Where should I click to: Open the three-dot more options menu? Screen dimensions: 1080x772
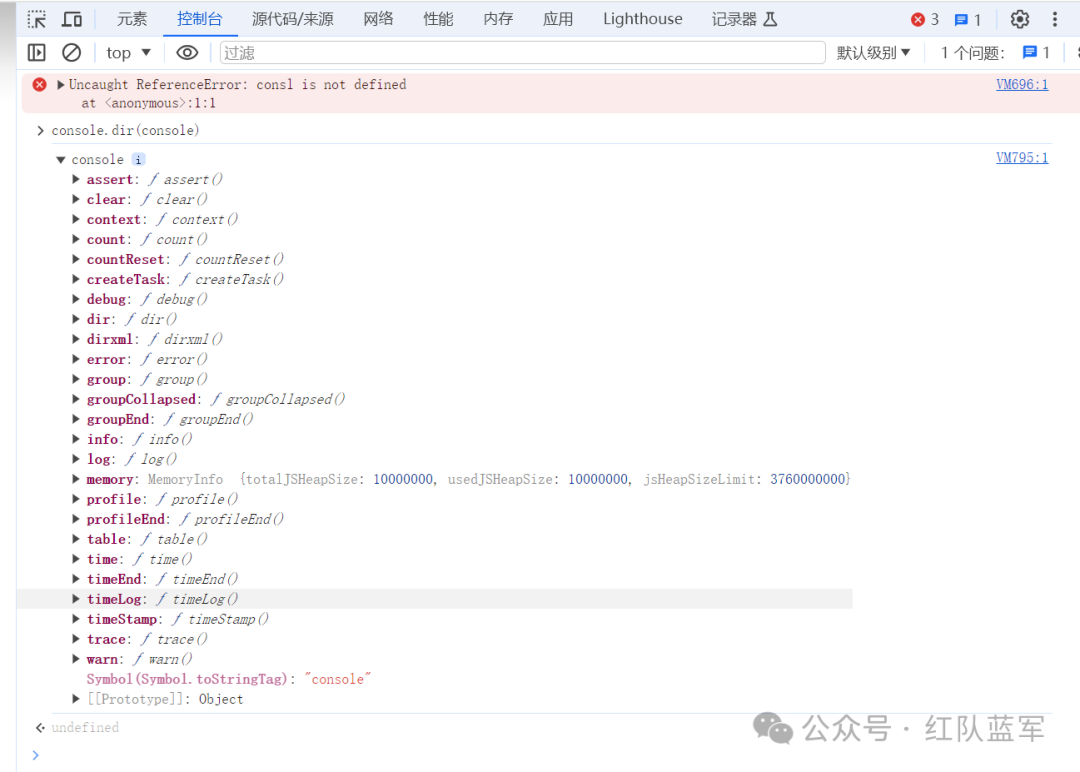coord(1055,19)
